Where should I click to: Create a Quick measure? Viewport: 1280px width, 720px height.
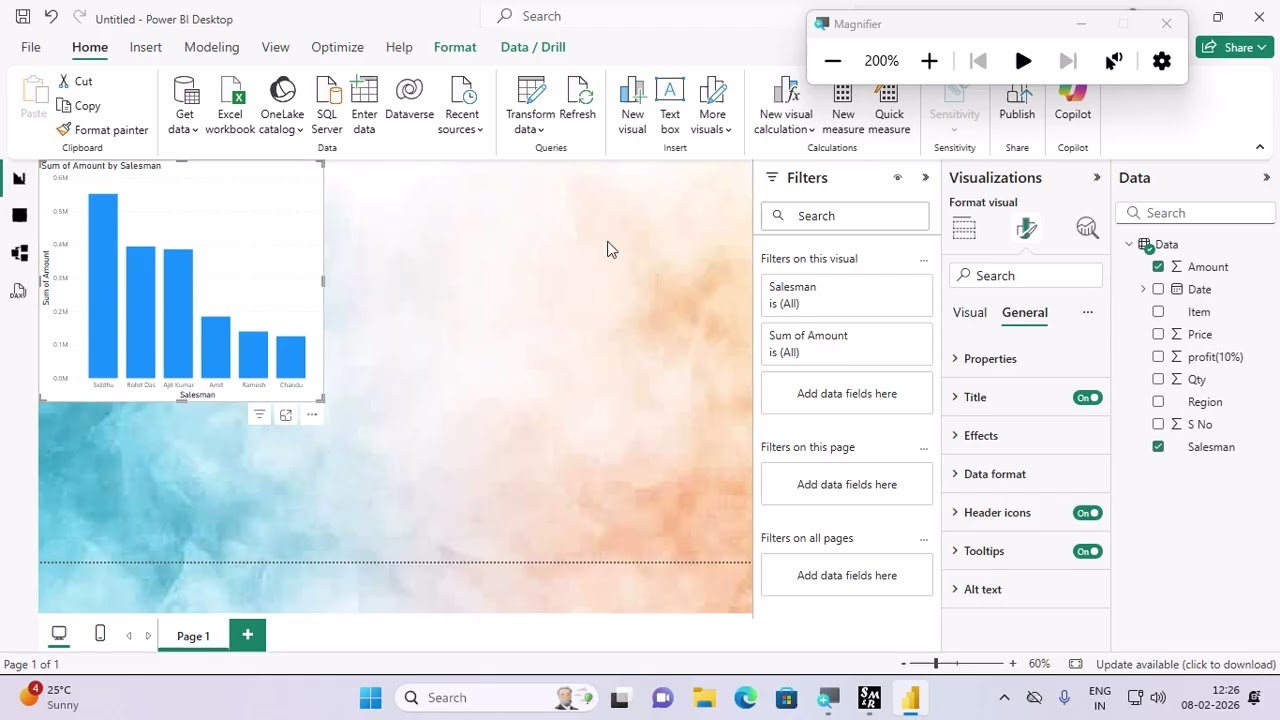click(889, 105)
